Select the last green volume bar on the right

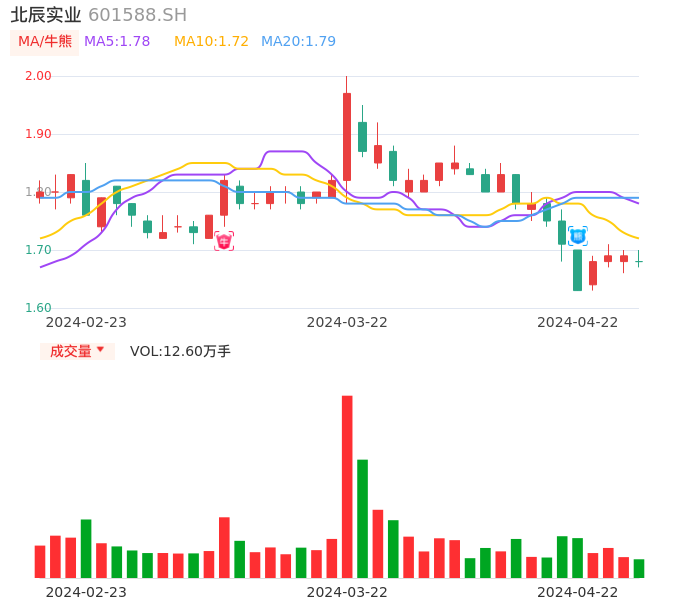click(639, 568)
